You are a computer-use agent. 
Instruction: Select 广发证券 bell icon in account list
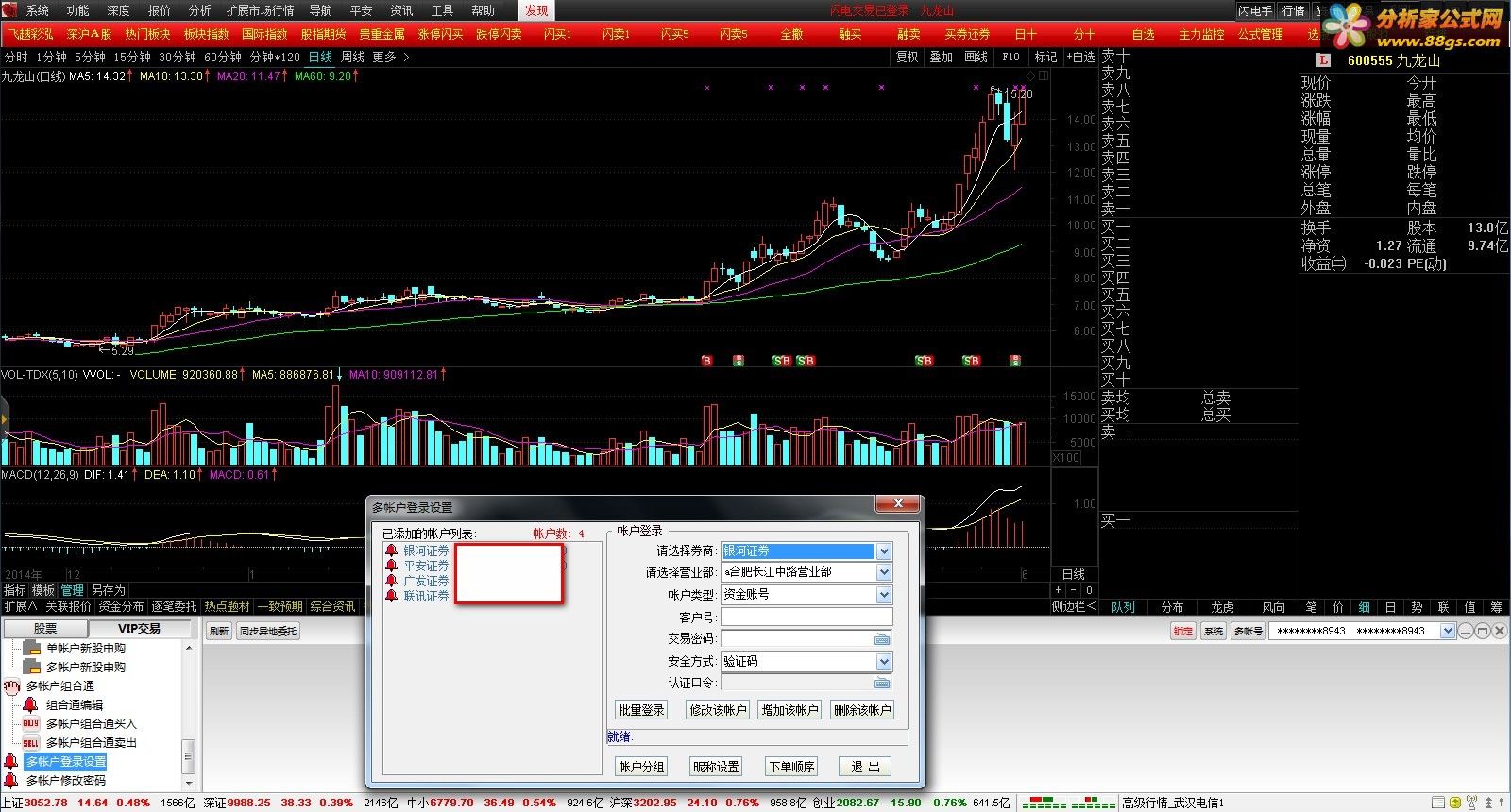(x=391, y=581)
